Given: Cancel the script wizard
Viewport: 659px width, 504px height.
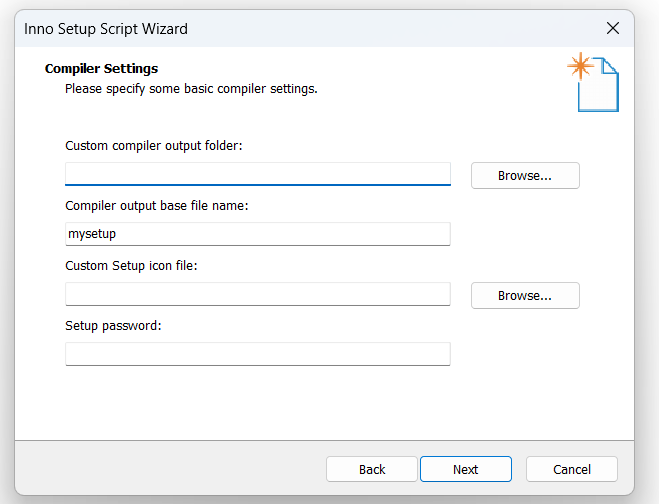Looking at the screenshot, I should (x=572, y=469).
